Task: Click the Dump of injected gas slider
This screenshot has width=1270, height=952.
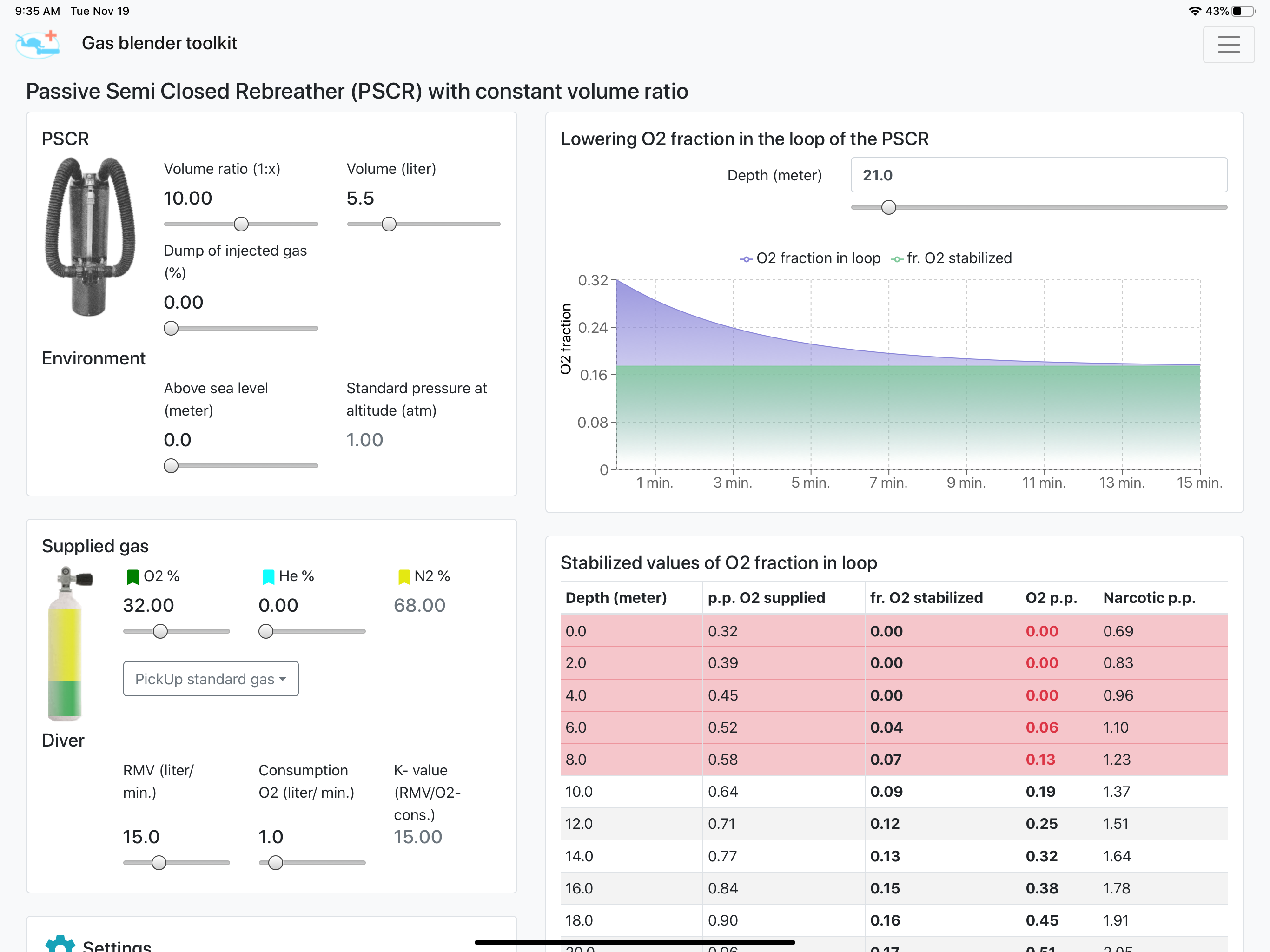Action: [241, 329]
